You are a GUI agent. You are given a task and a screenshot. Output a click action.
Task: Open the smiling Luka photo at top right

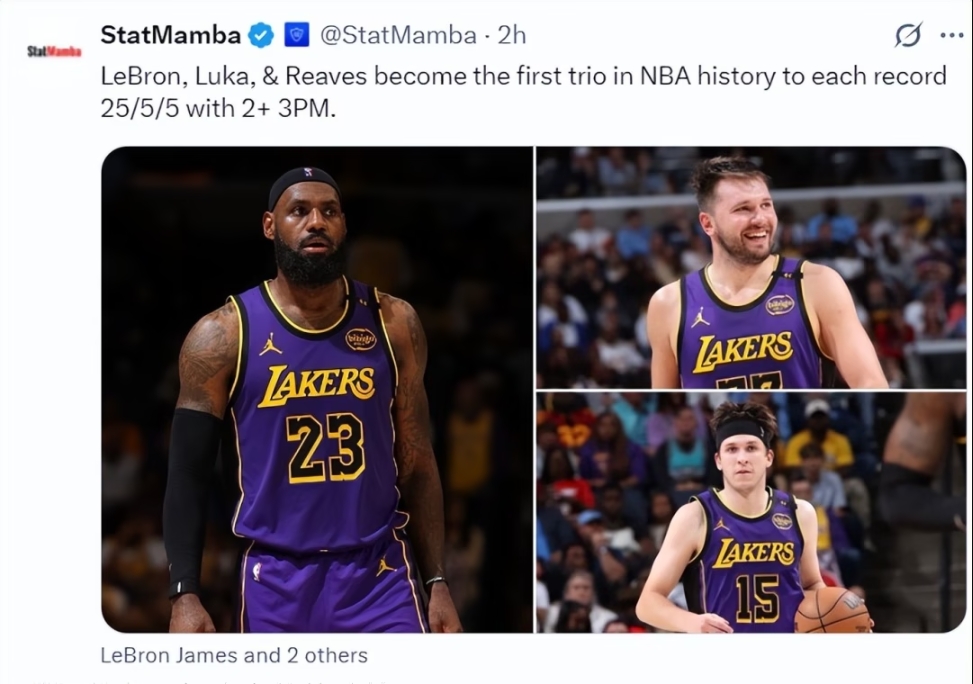pos(750,267)
